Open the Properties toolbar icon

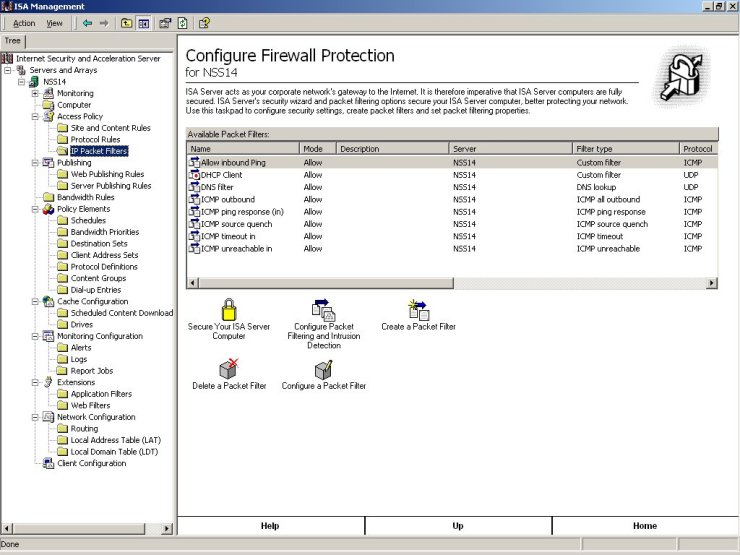[165, 23]
